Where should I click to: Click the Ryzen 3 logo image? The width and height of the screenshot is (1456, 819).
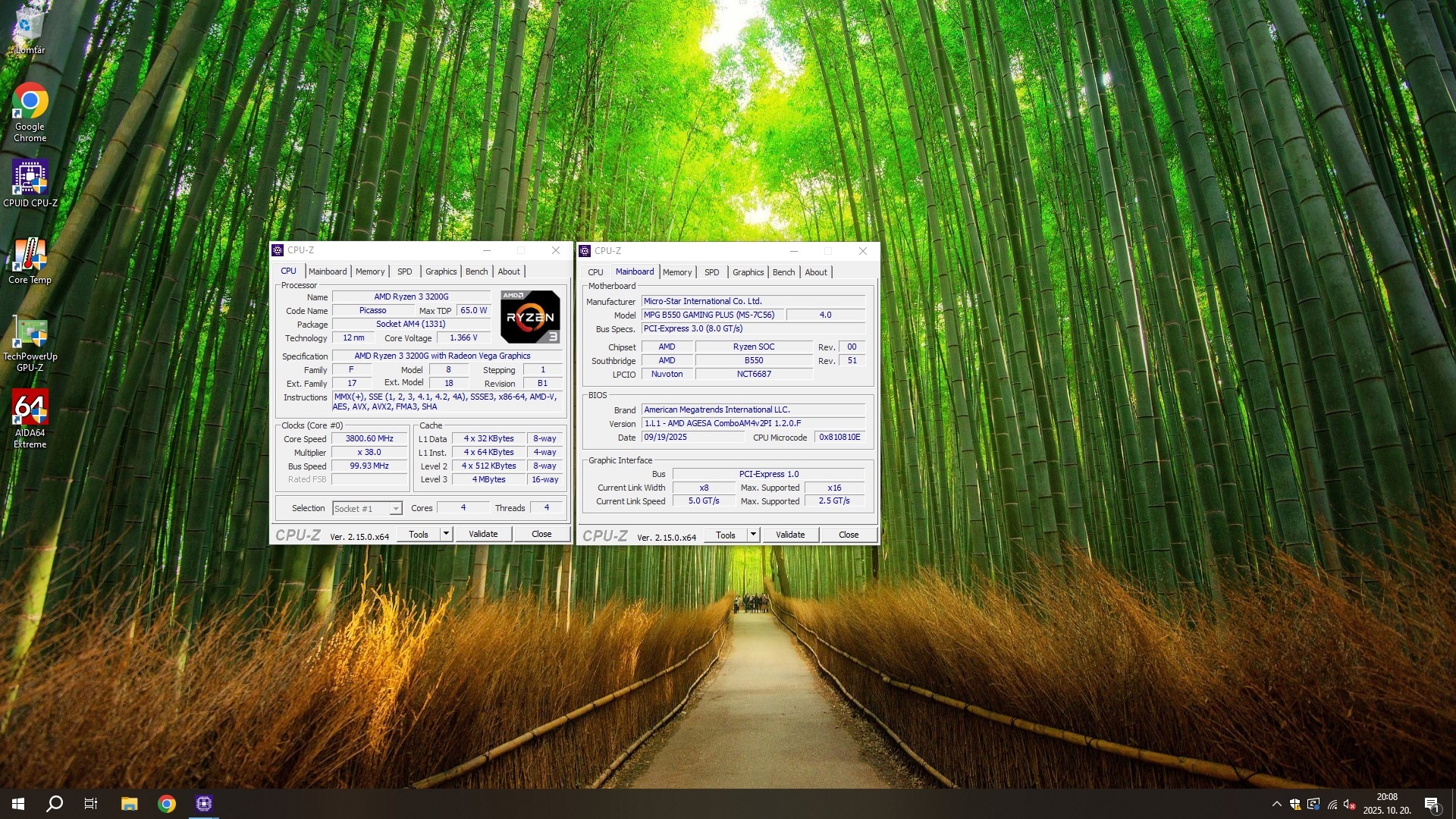[530, 317]
